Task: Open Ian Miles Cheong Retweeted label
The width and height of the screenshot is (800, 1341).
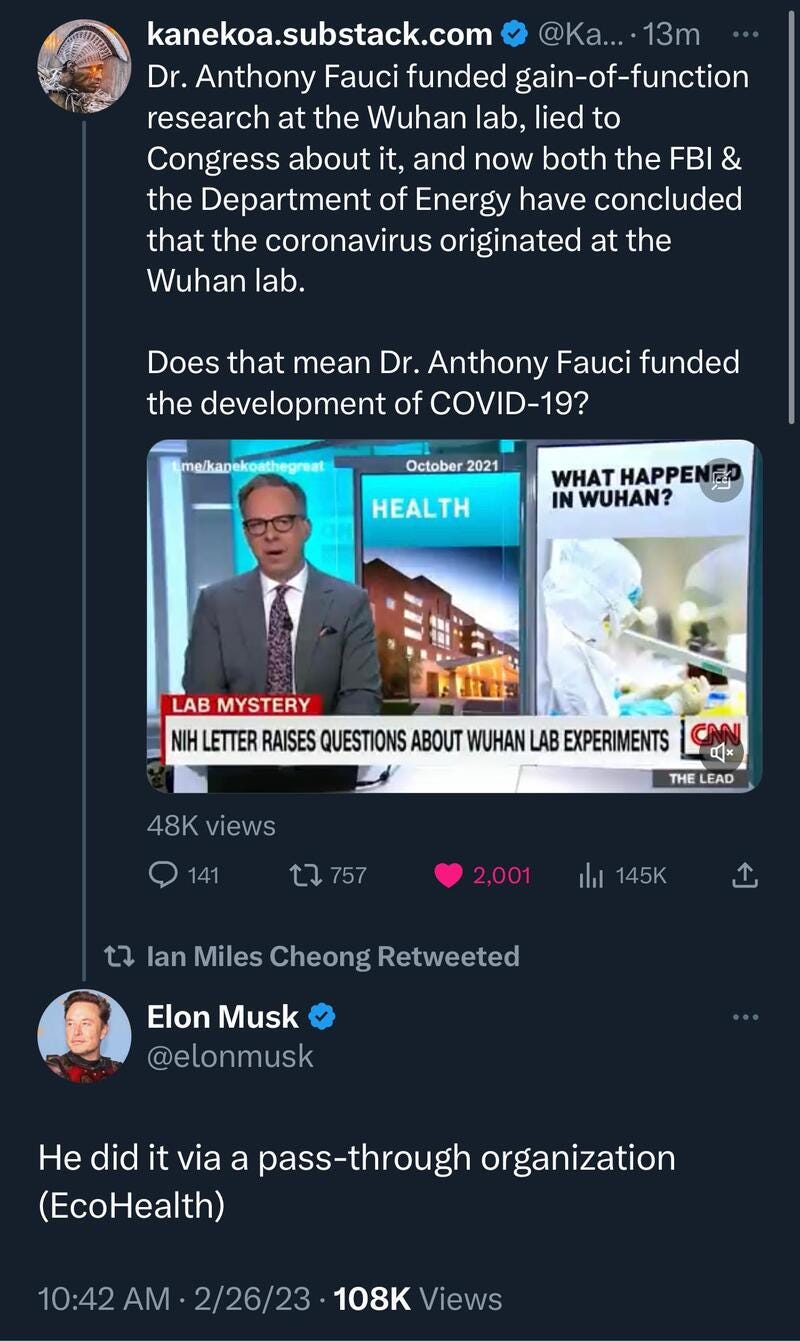Action: (332, 956)
